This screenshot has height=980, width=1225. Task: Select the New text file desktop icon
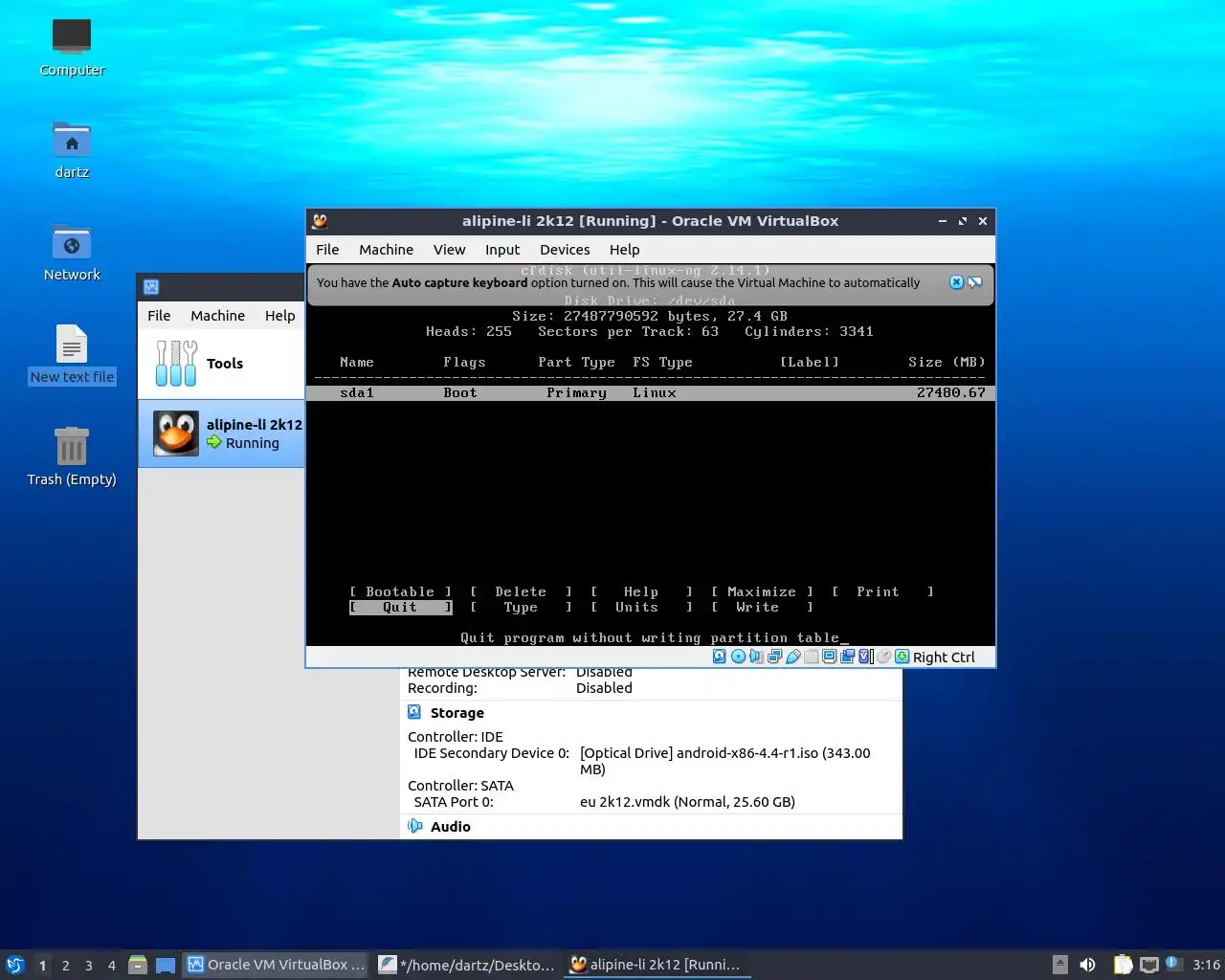(x=72, y=355)
